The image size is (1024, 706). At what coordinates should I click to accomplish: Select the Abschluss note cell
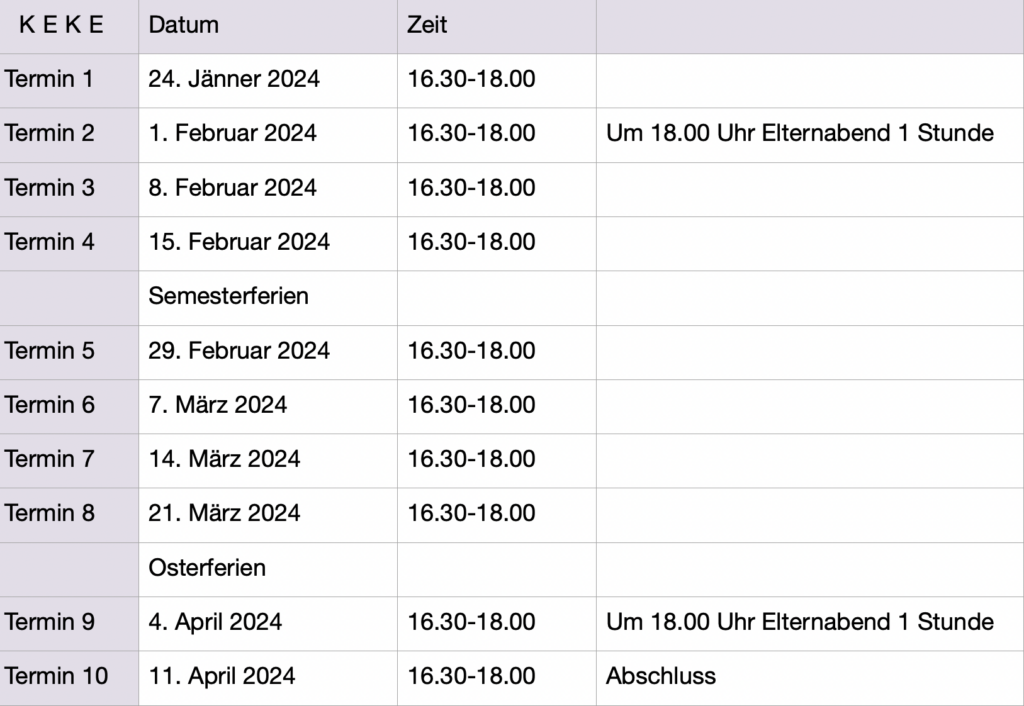[661, 676]
